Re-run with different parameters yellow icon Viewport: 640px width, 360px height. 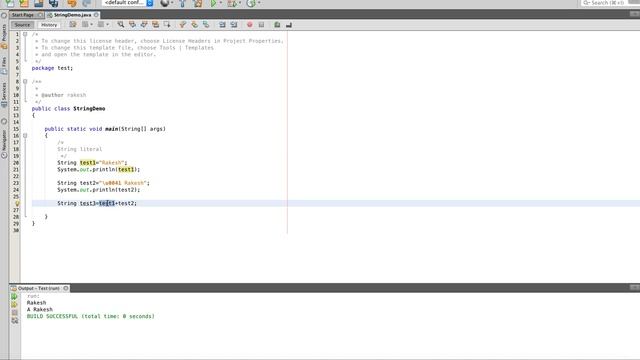click(x=14, y=304)
